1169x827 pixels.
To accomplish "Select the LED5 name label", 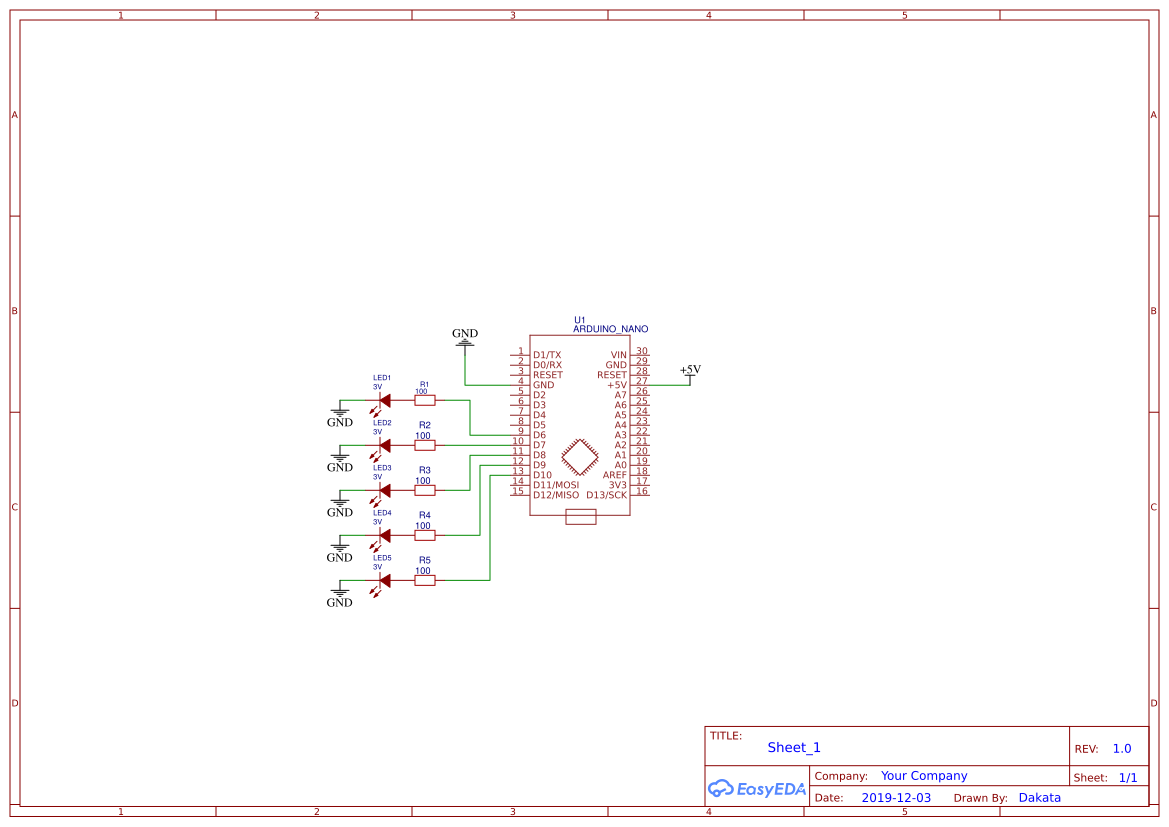I will point(382,558).
